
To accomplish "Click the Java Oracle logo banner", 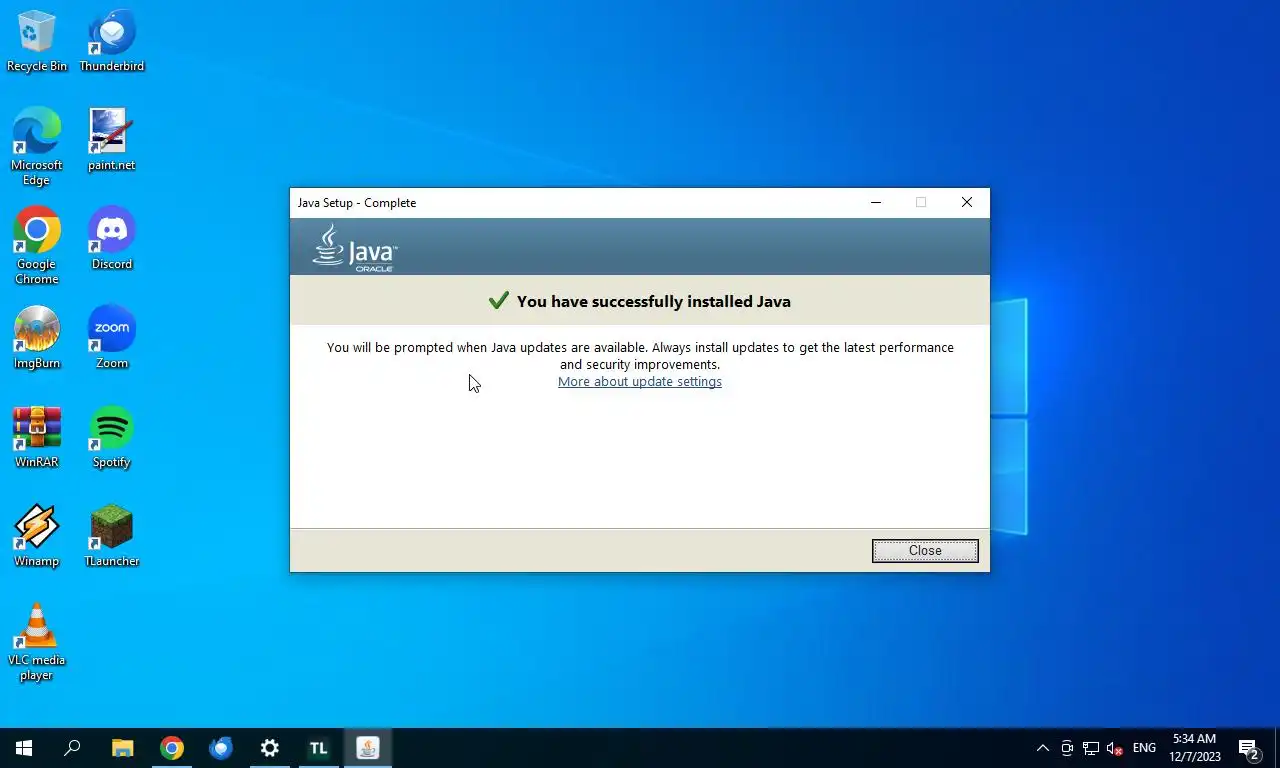I will (355, 247).
